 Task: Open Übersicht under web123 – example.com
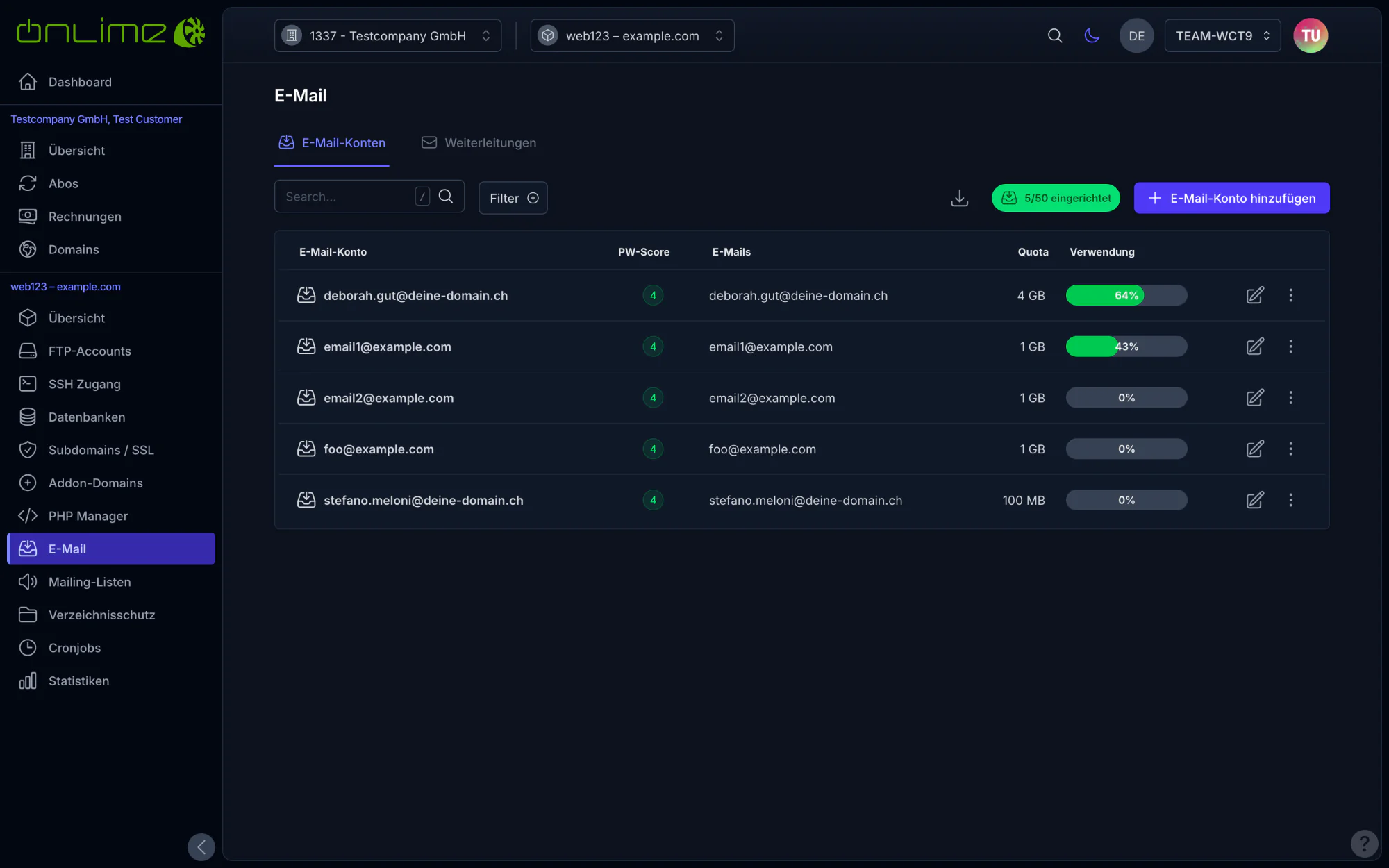tap(111, 318)
